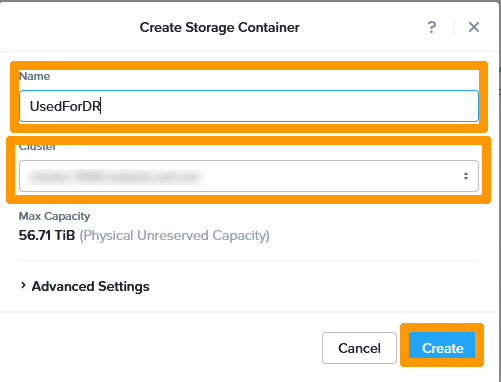This screenshot has height=382, width=501.
Task: Click the 56.71 TiB capacity value
Action: click(x=47, y=235)
